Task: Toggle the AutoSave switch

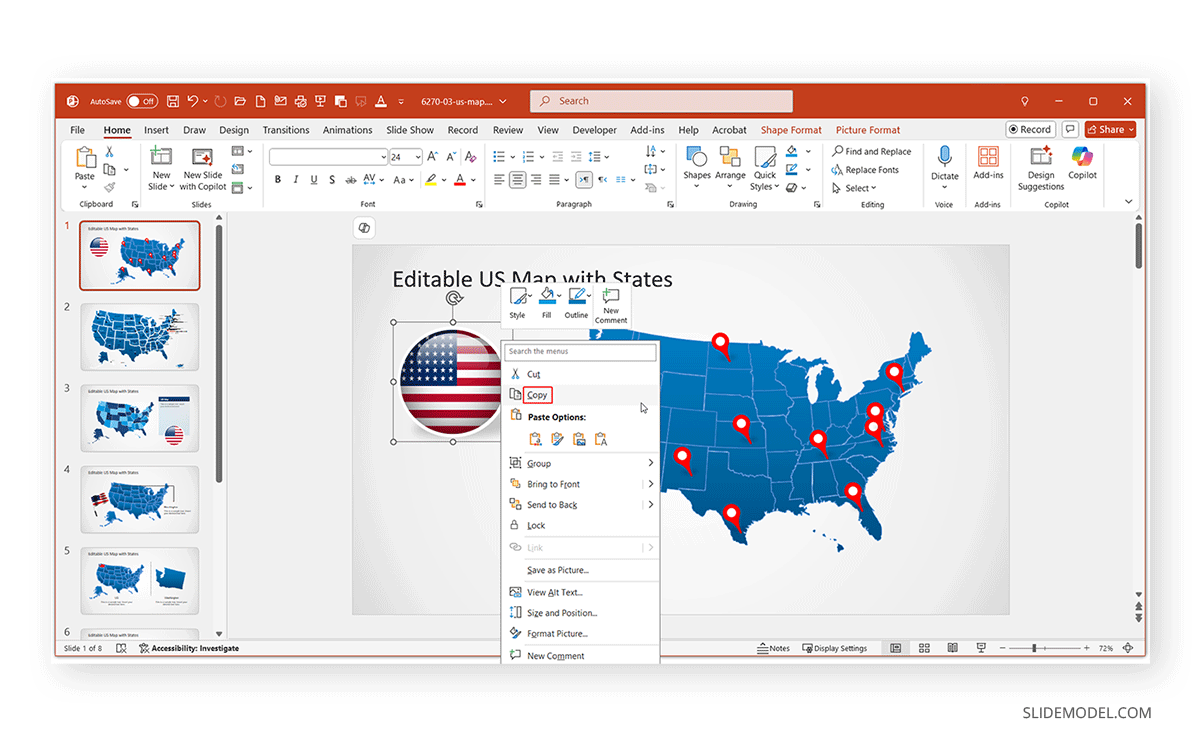Action: (141, 101)
